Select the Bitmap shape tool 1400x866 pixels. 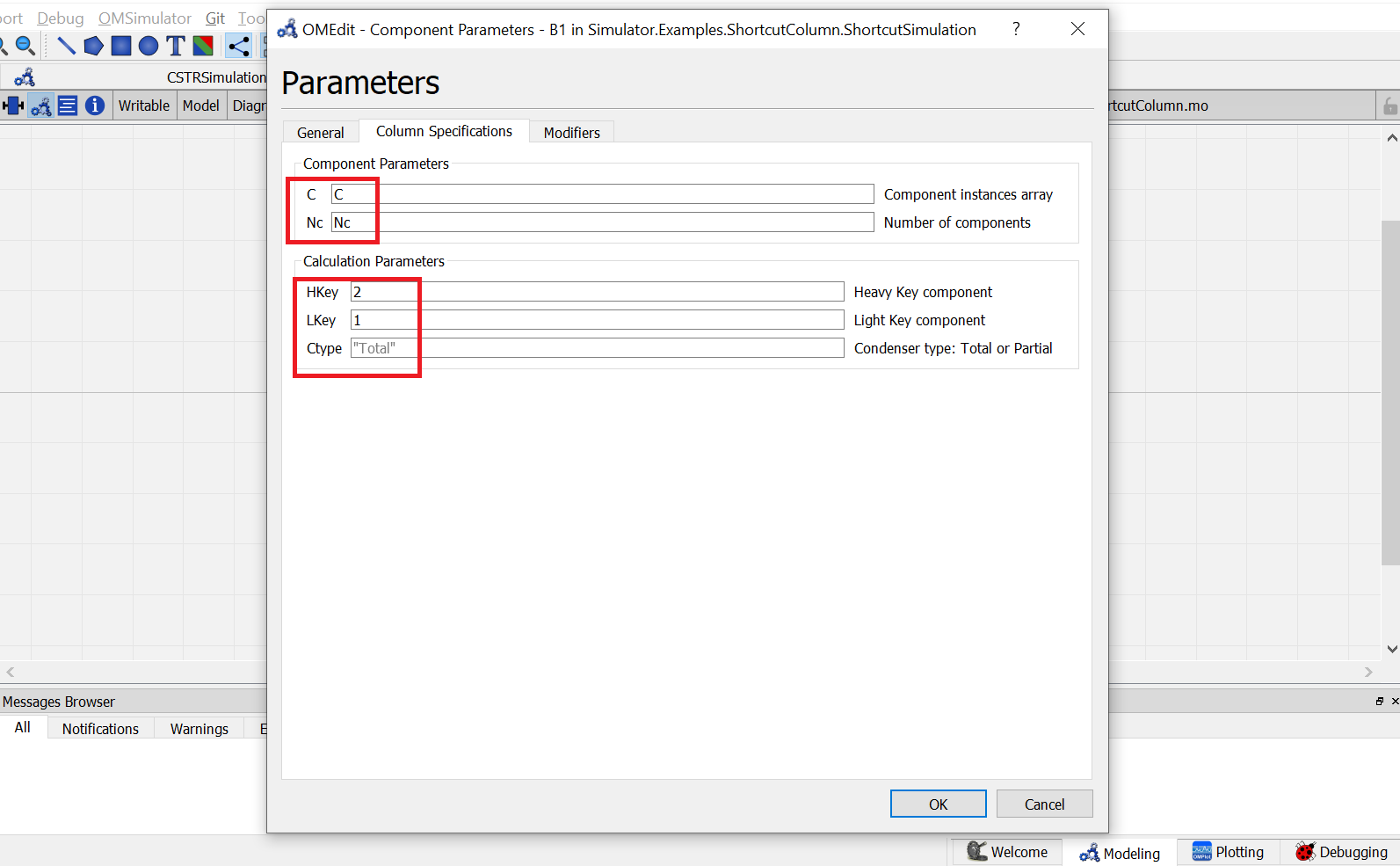pos(203,46)
